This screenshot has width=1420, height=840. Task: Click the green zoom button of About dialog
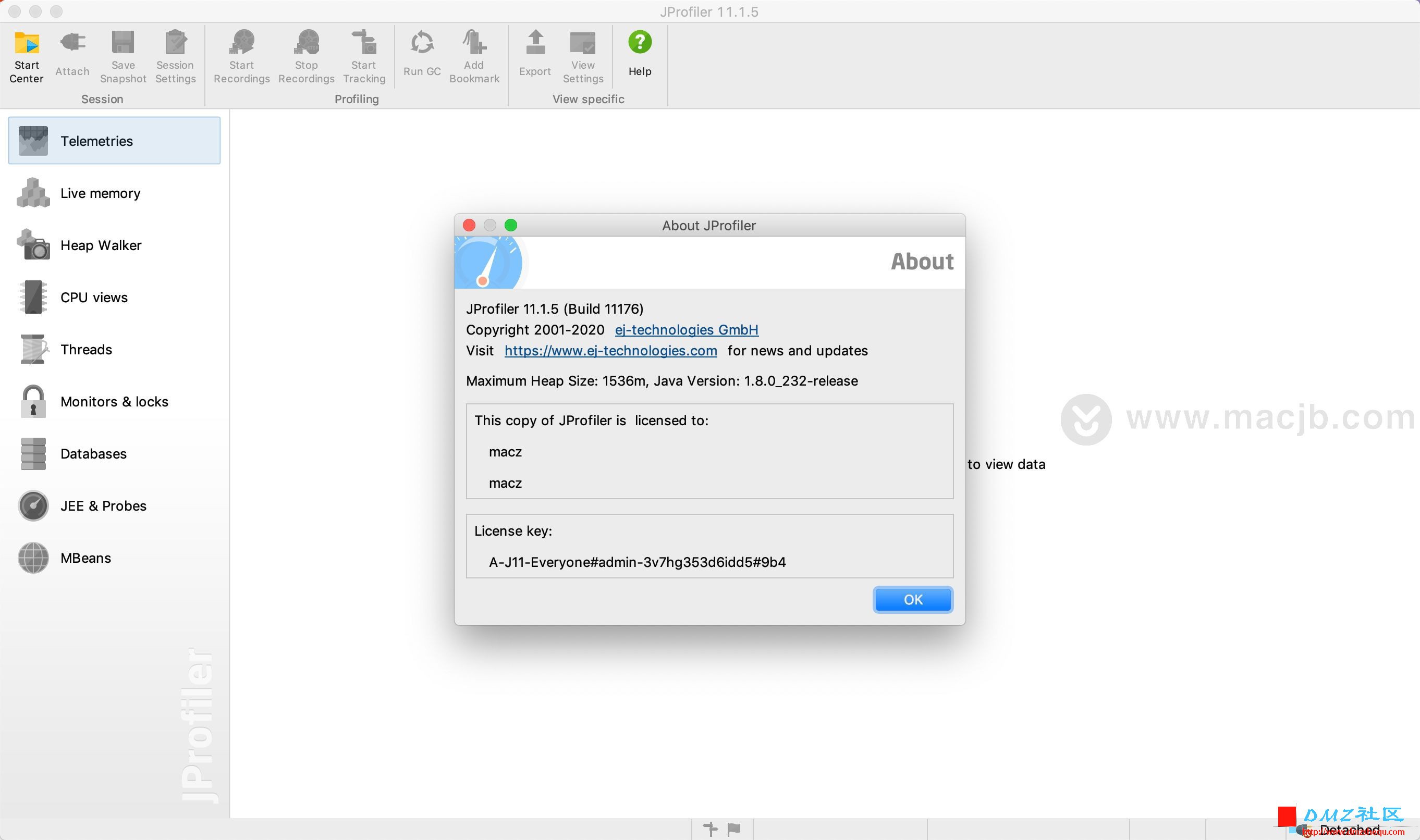(x=511, y=225)
